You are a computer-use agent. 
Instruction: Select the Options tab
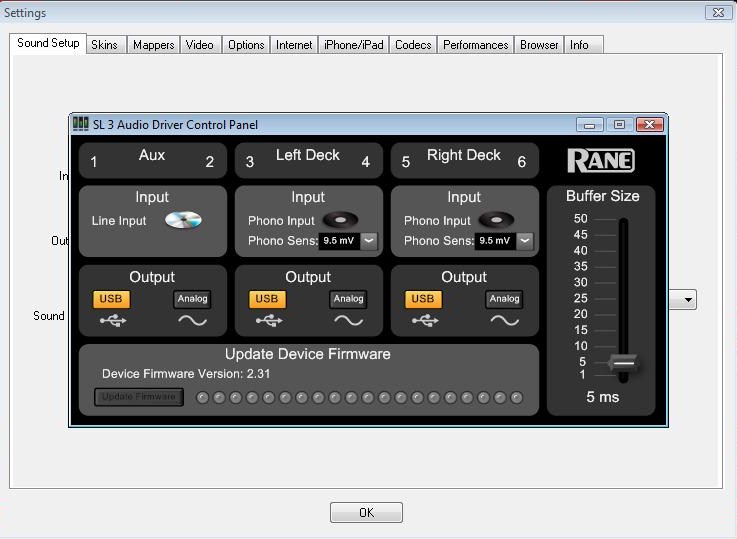tap(246, 45)
